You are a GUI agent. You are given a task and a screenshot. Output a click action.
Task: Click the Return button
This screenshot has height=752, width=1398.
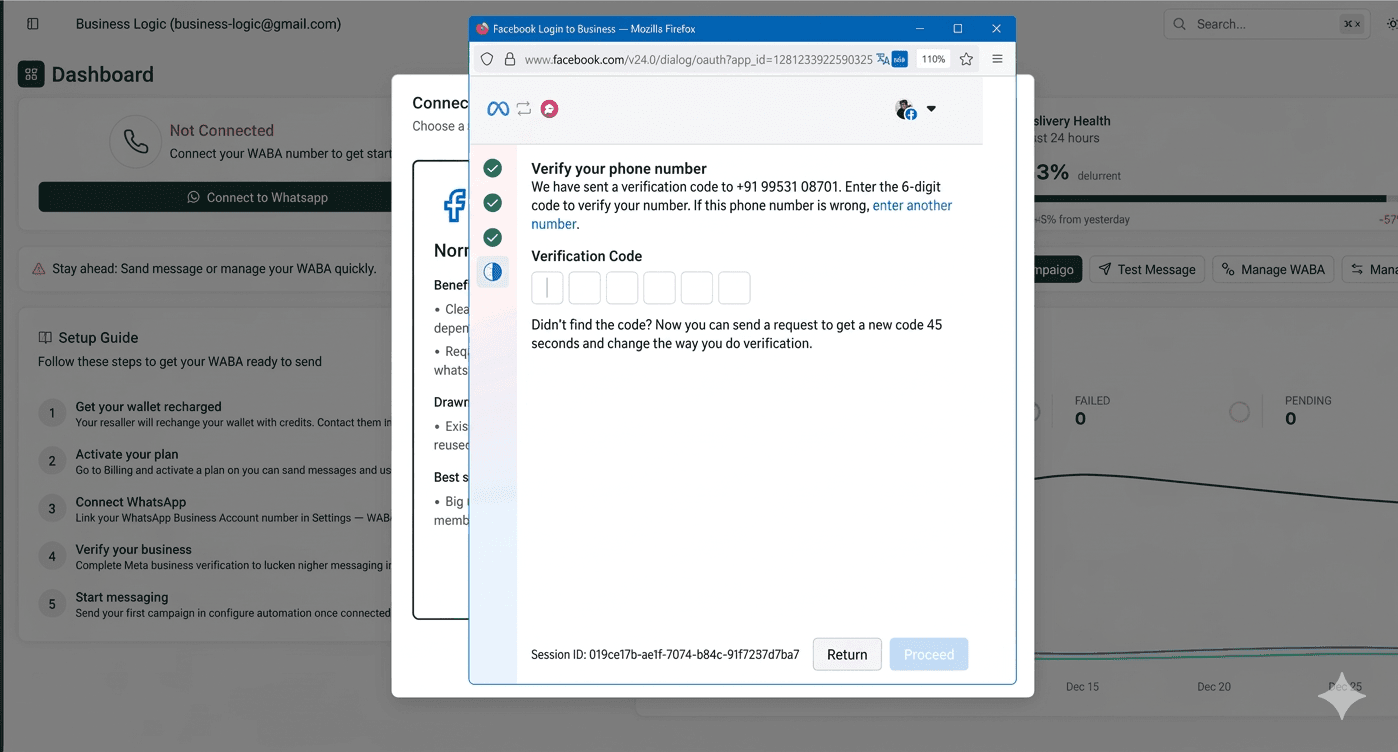[847, 654]
